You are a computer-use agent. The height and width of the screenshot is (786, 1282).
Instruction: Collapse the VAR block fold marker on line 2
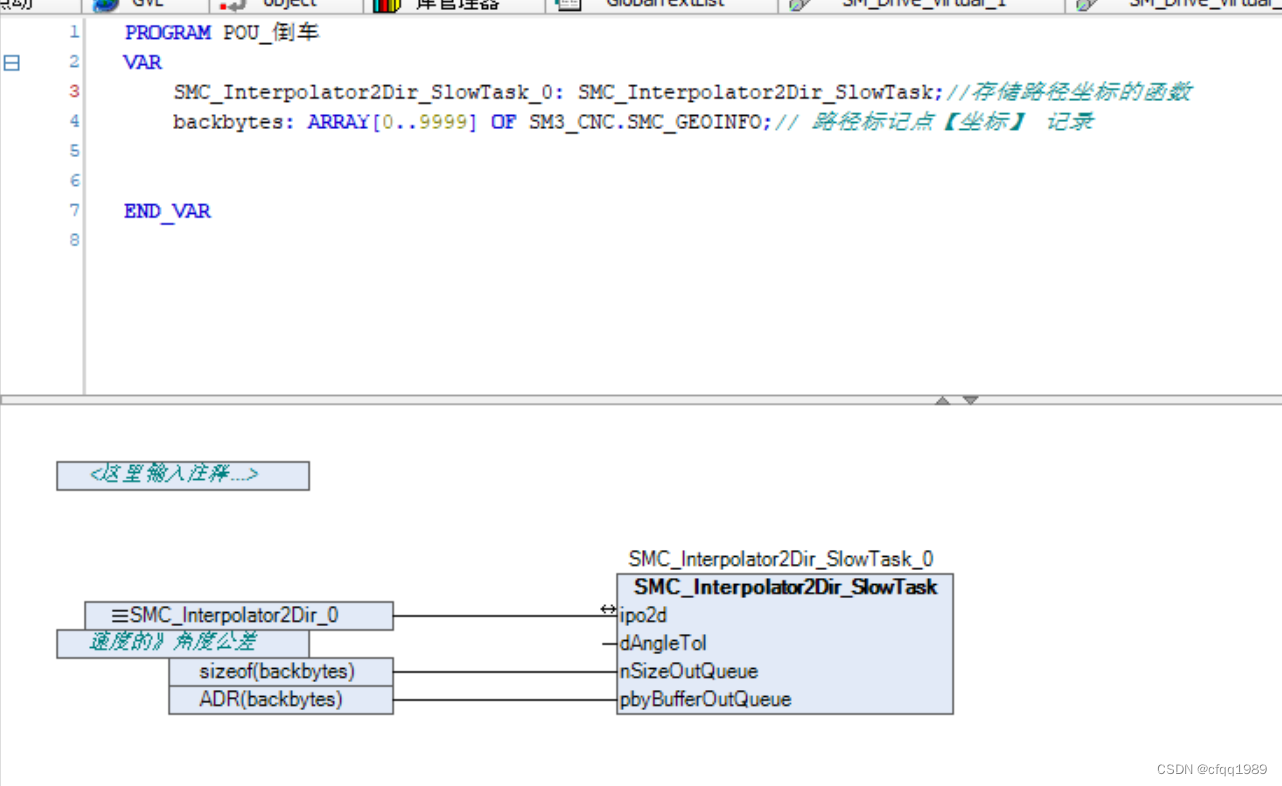(12, 62)
